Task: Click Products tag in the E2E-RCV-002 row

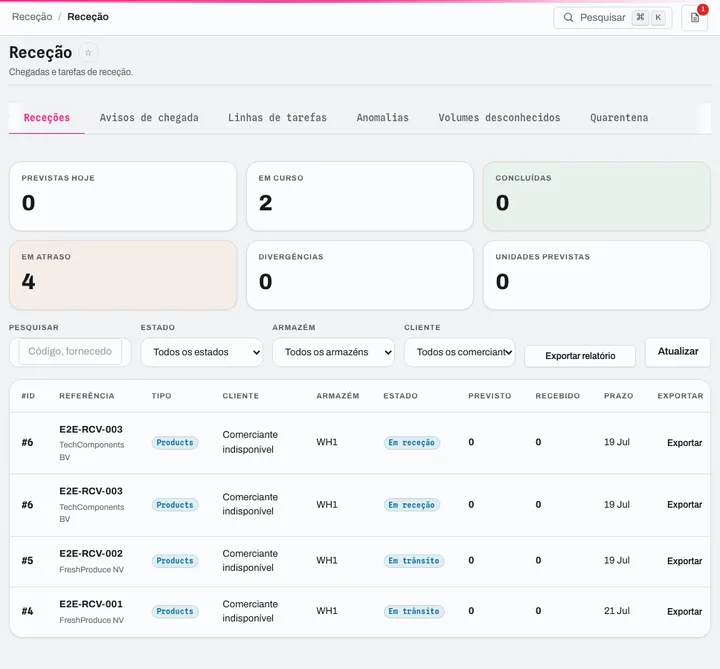Action: [175, 561]
